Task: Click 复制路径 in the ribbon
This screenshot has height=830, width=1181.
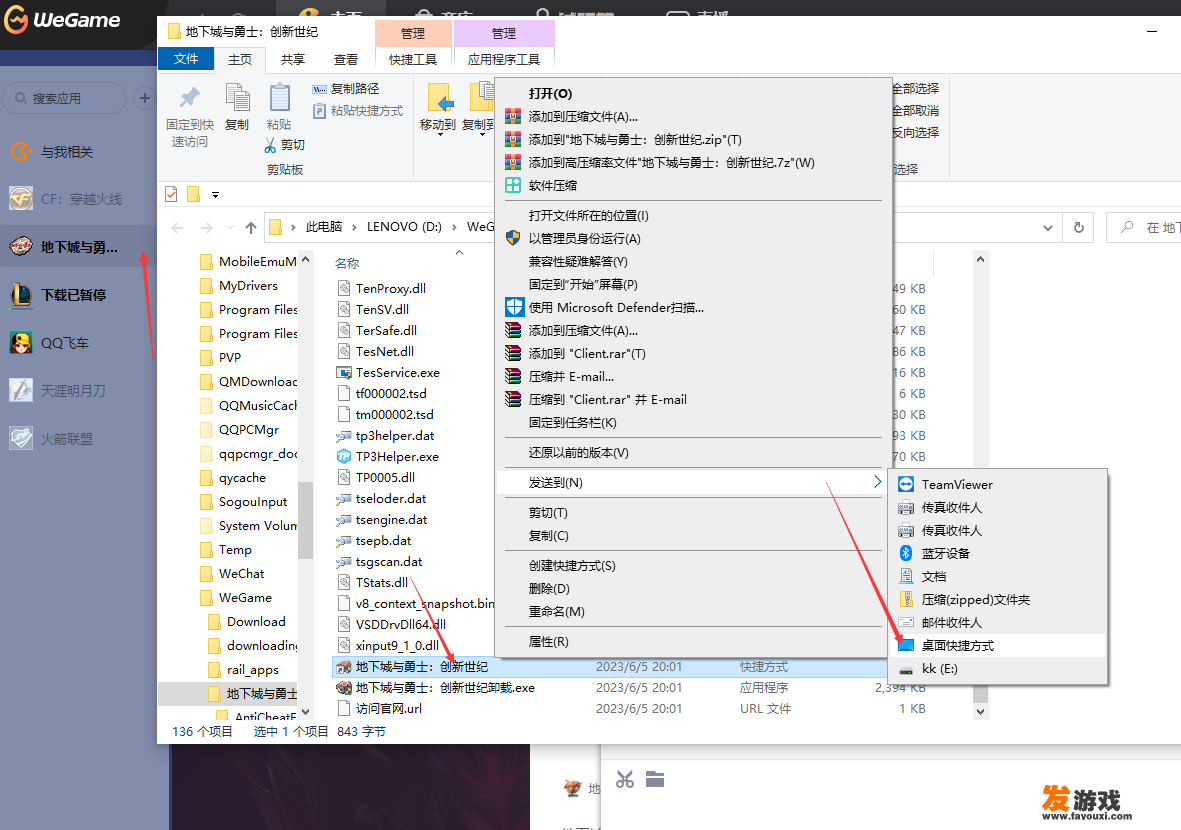Action: [x=346, y=89]
